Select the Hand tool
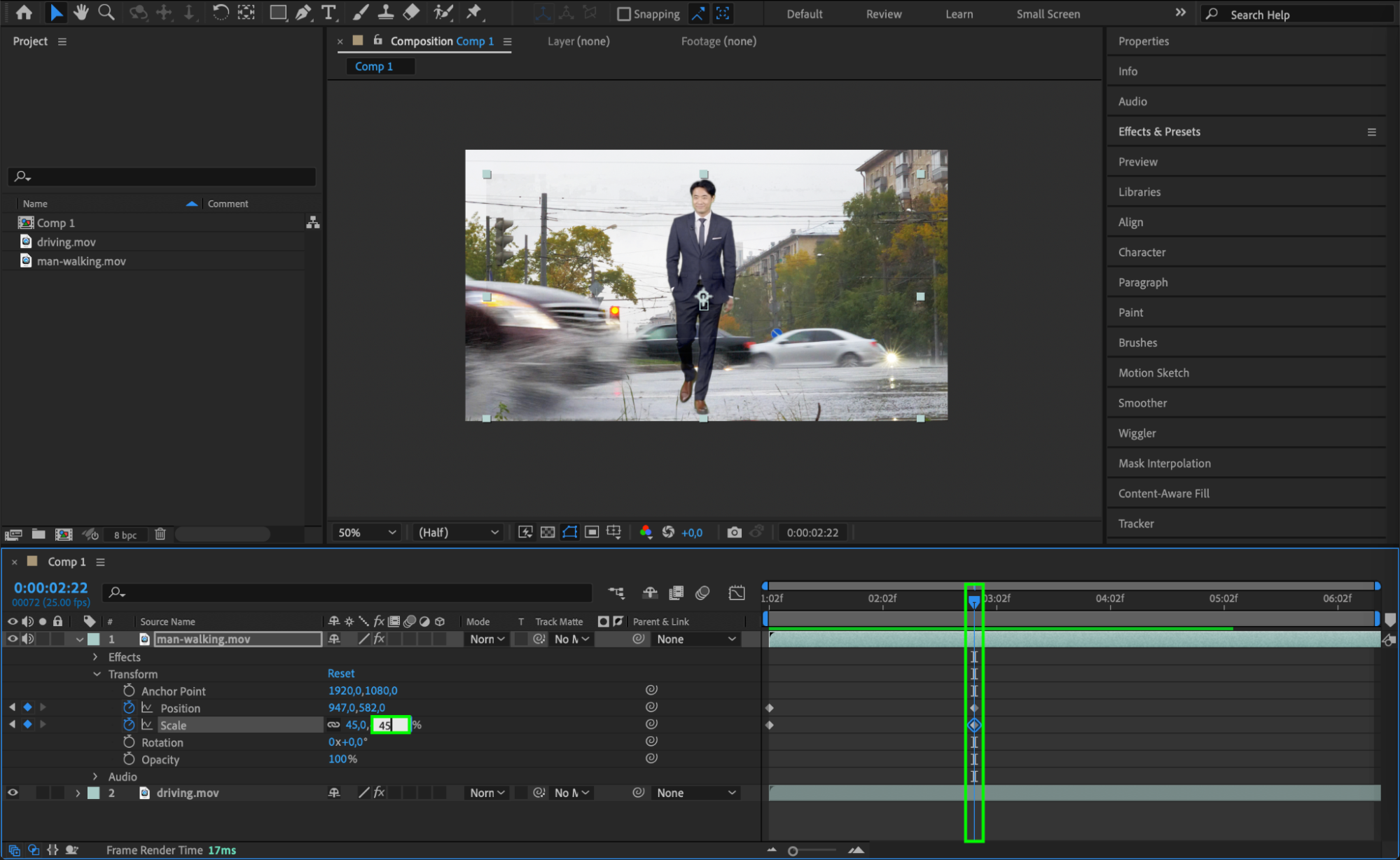Screen dimensions: 1400x860 coord(81,13)
